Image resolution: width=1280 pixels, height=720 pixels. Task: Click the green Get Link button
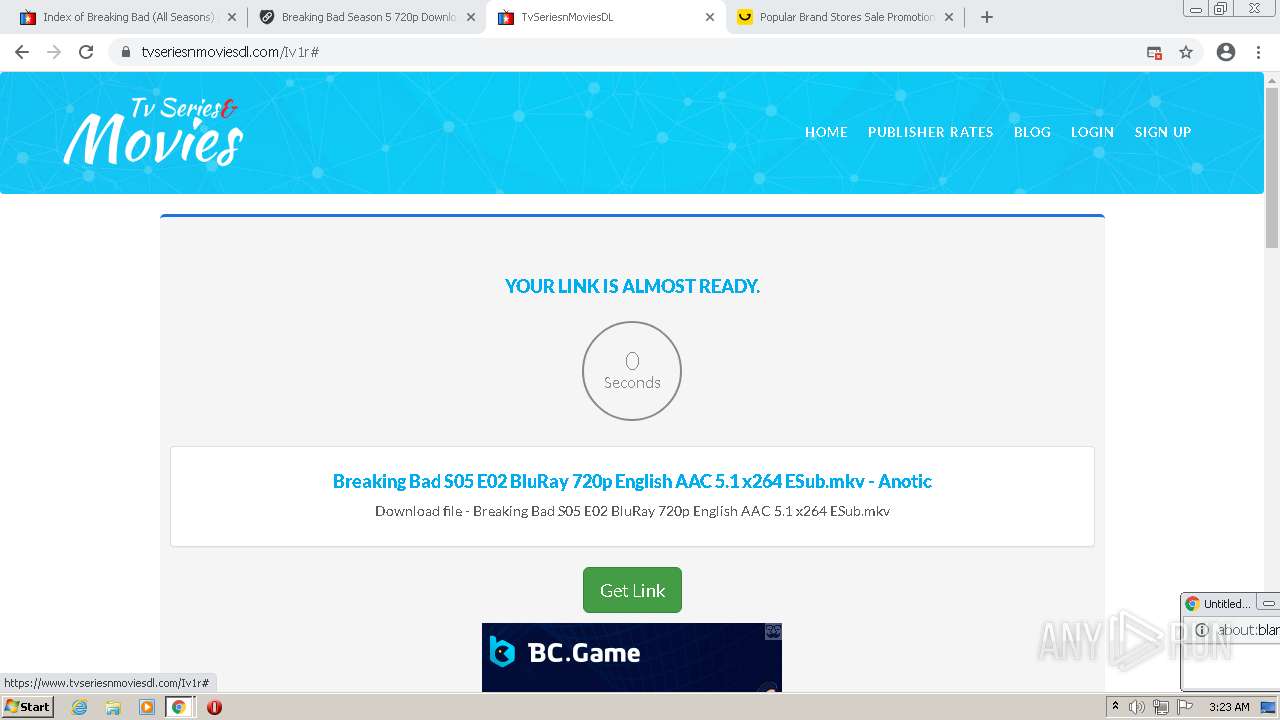click(632, 590)
